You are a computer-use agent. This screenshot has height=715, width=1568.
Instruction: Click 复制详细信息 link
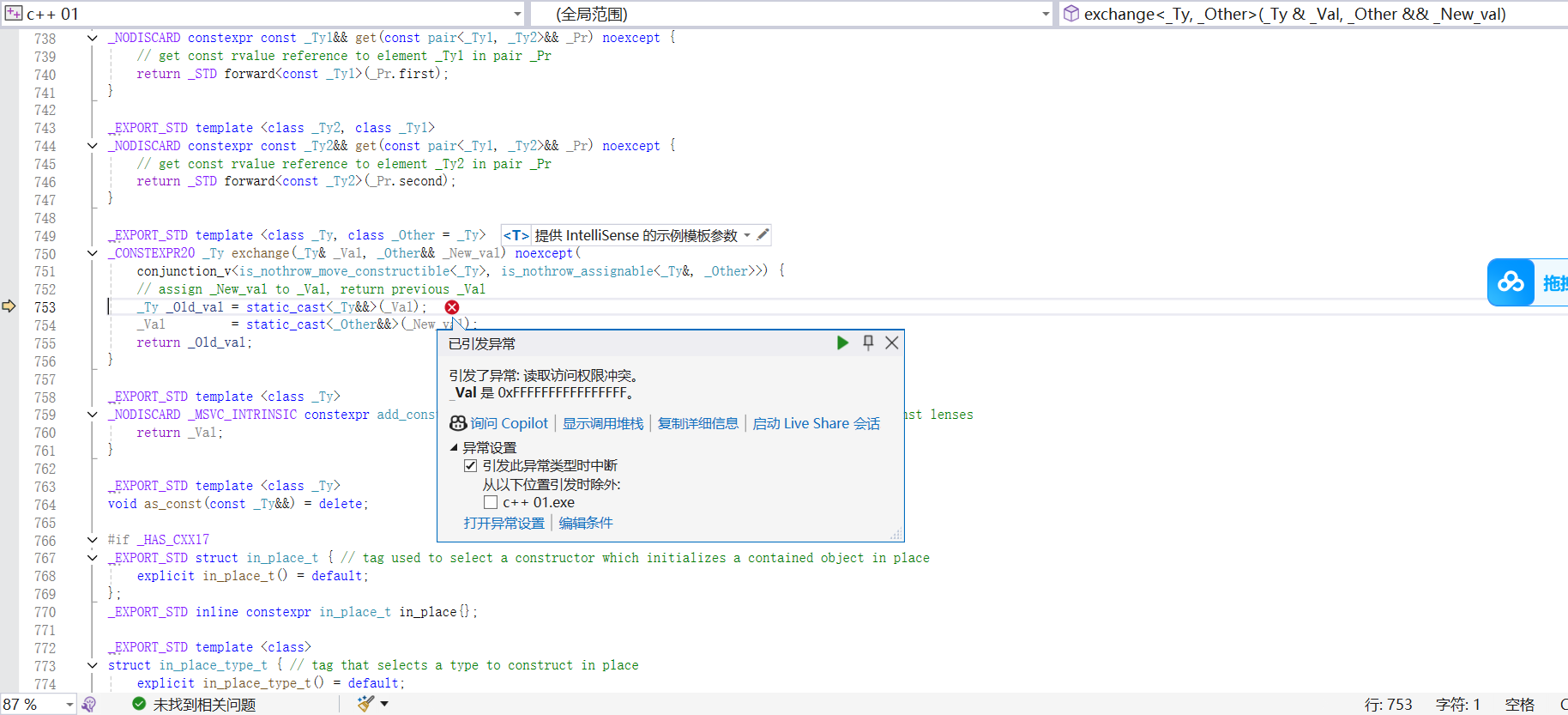click(x=698, y=423)
